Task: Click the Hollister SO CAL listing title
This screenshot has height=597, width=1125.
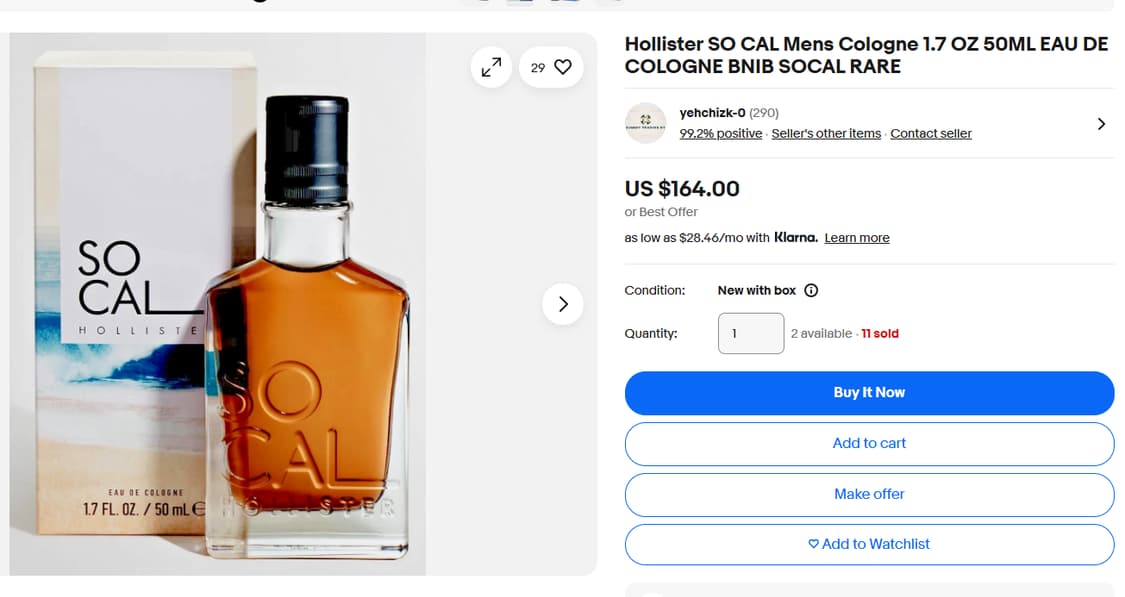Action: (866, 55)
